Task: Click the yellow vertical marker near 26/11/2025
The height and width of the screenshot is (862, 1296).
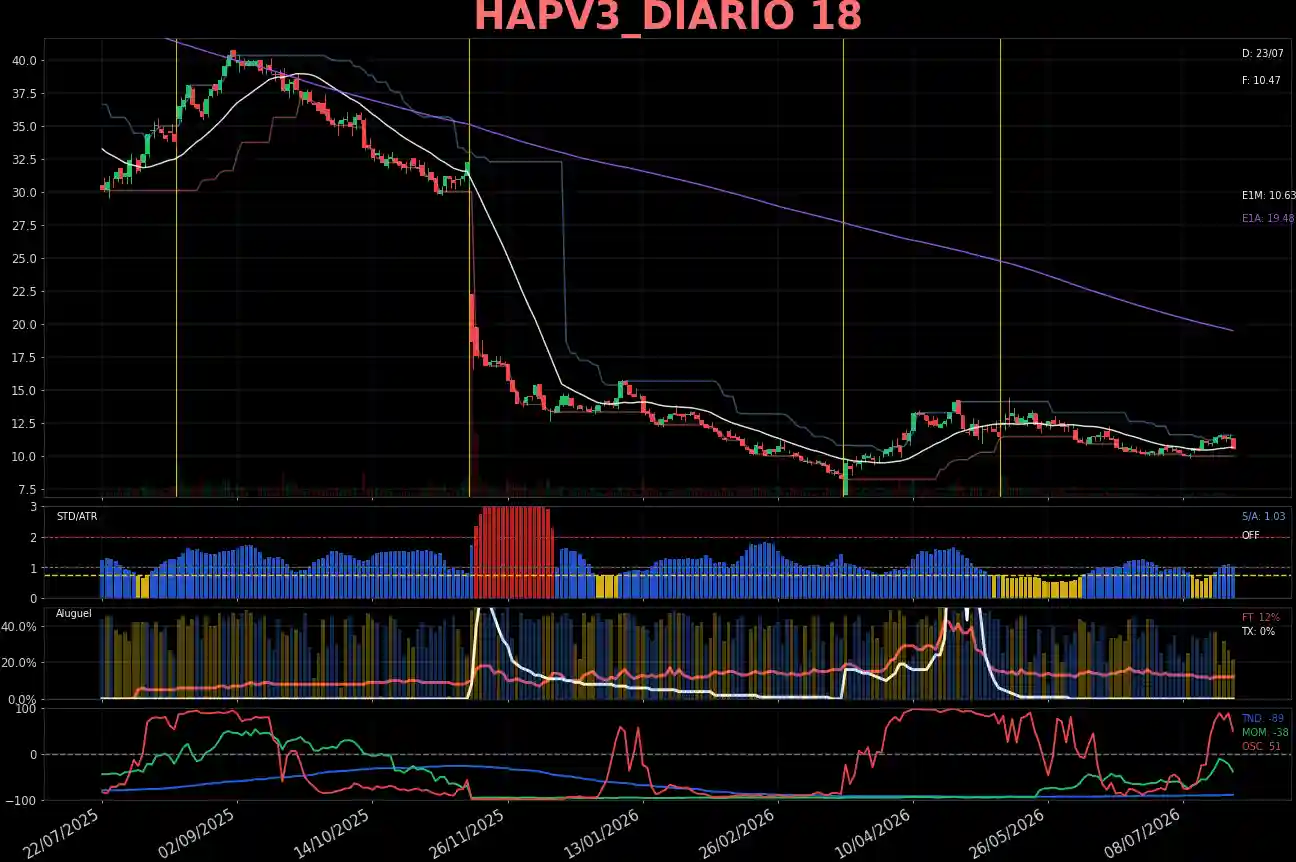Action: click(469, 267)
